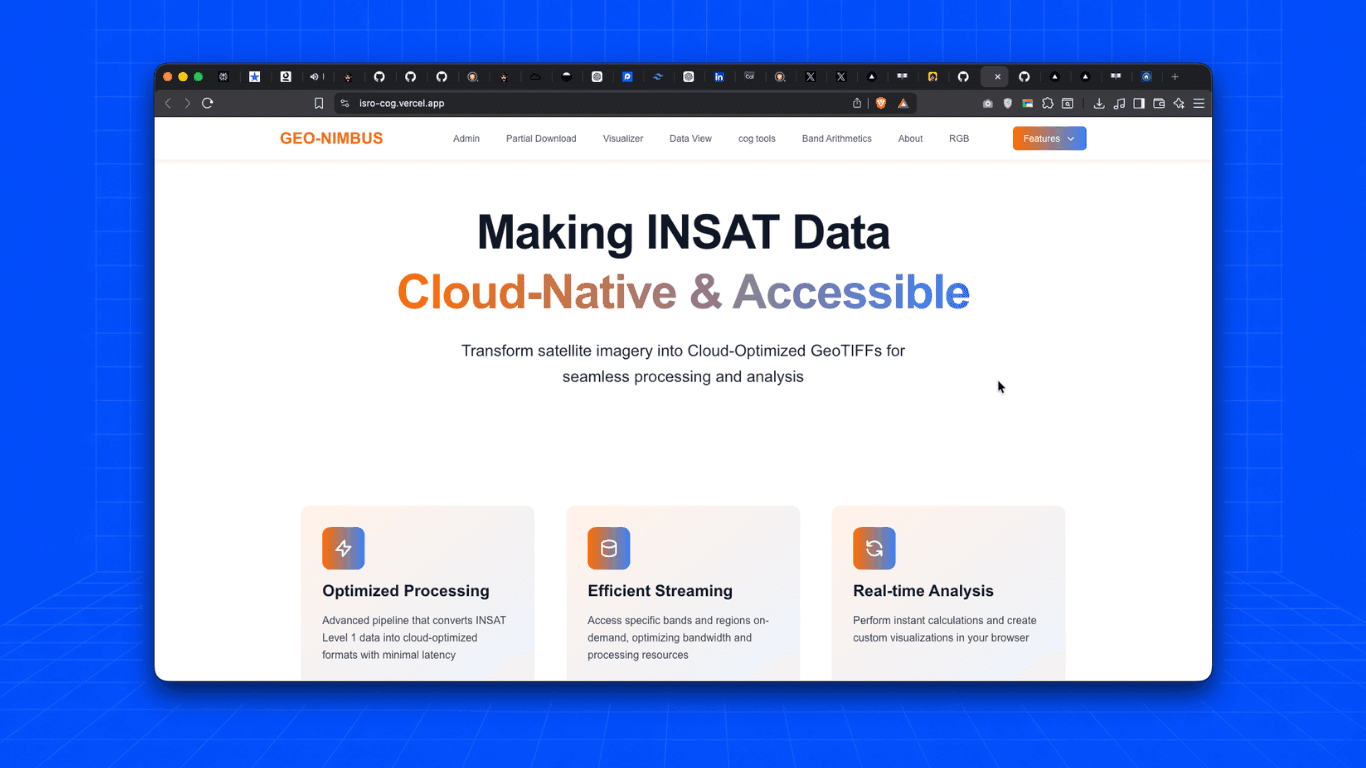Screen dimensions: 1366x768
Task: Open the browser hamburger menu
Action: [1199, 103]
